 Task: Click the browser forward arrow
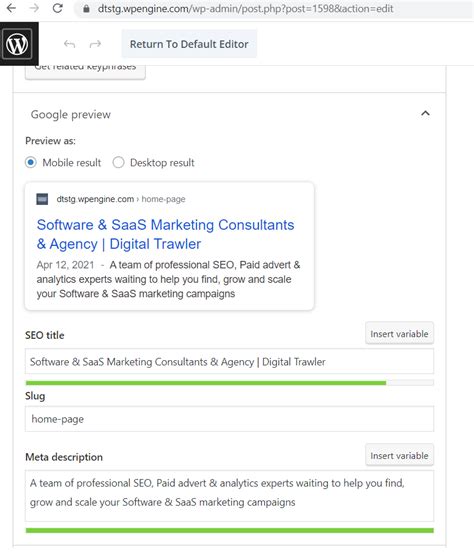coord(34,8)
